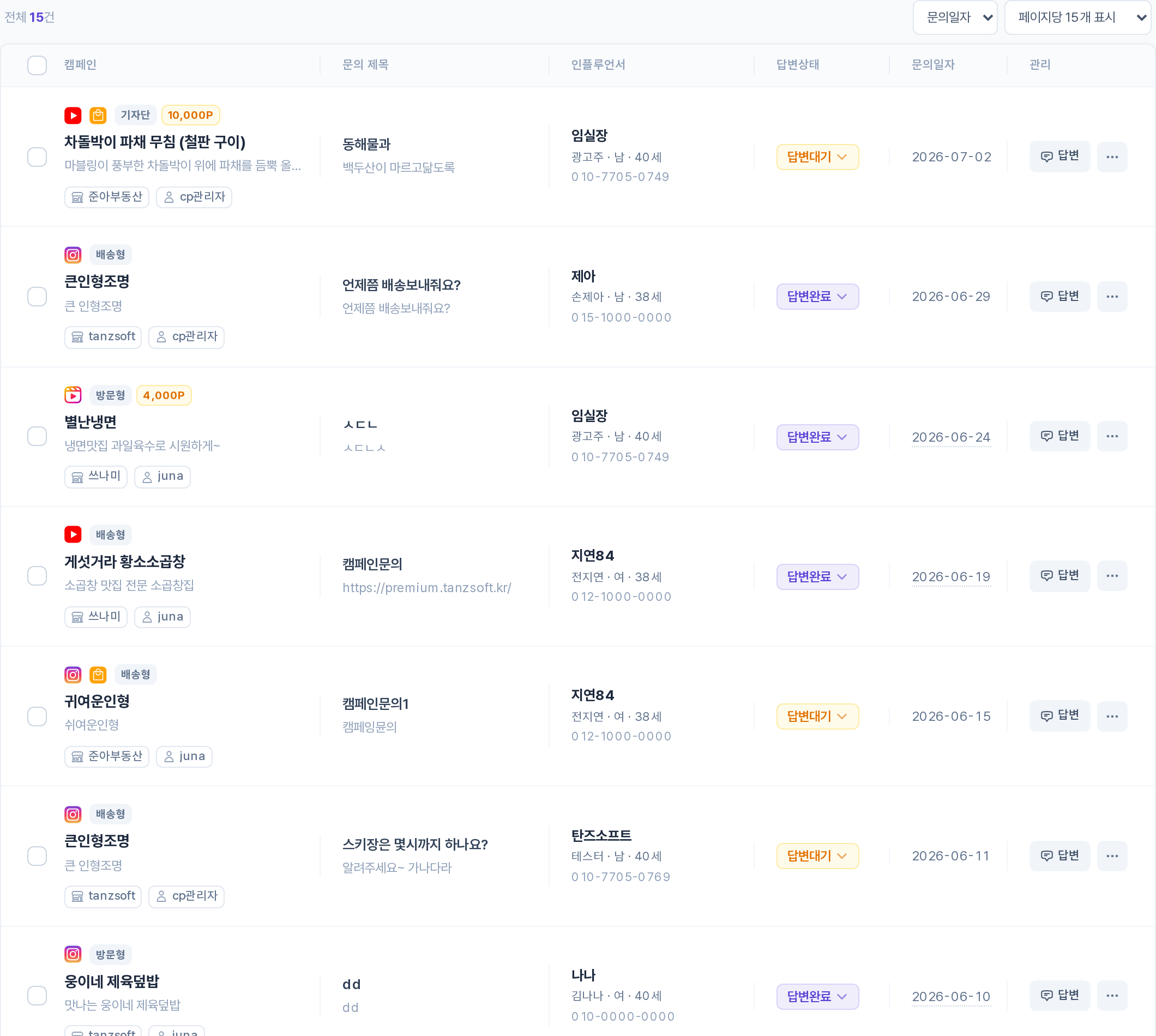Open 답변완료 status dropdown for 웅이네 제육덮밥 inquiry

coord(817,996)
